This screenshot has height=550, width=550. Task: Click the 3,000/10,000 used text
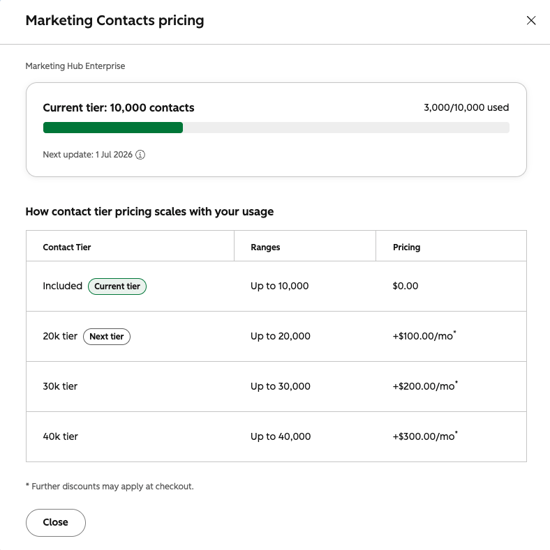pyautogui.click(x=466, y=107)
